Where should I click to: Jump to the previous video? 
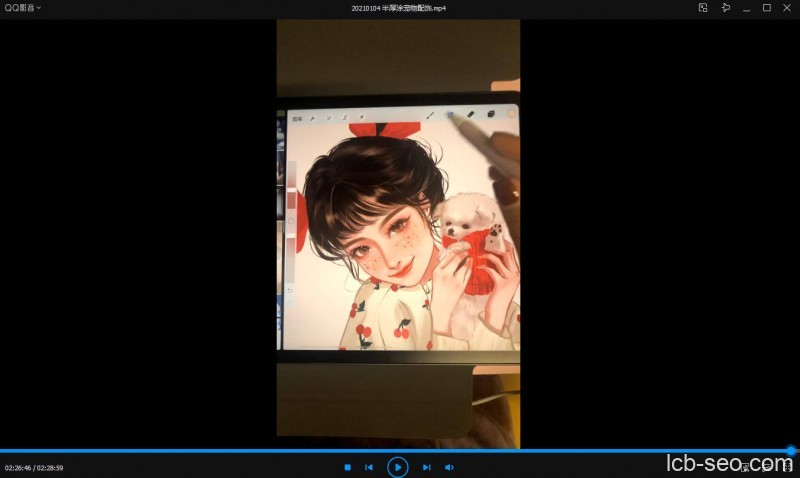pyautogui.click(x=369, y=467)
